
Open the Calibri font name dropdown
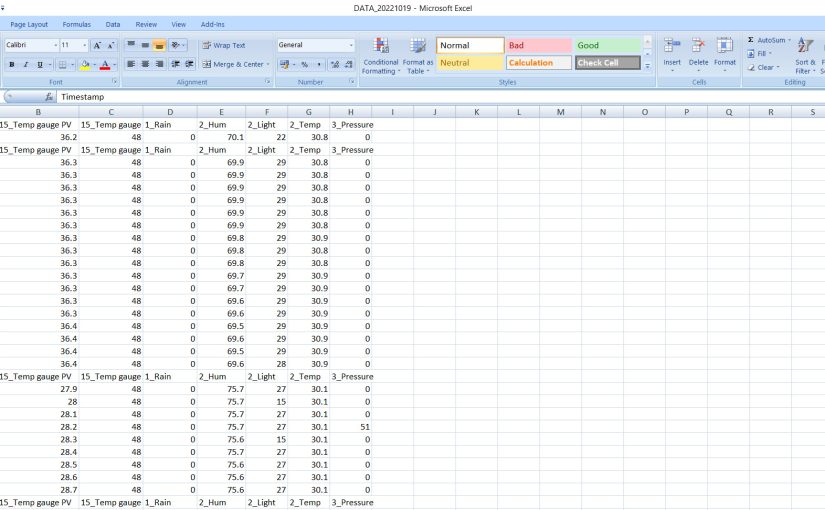(54, 45)
